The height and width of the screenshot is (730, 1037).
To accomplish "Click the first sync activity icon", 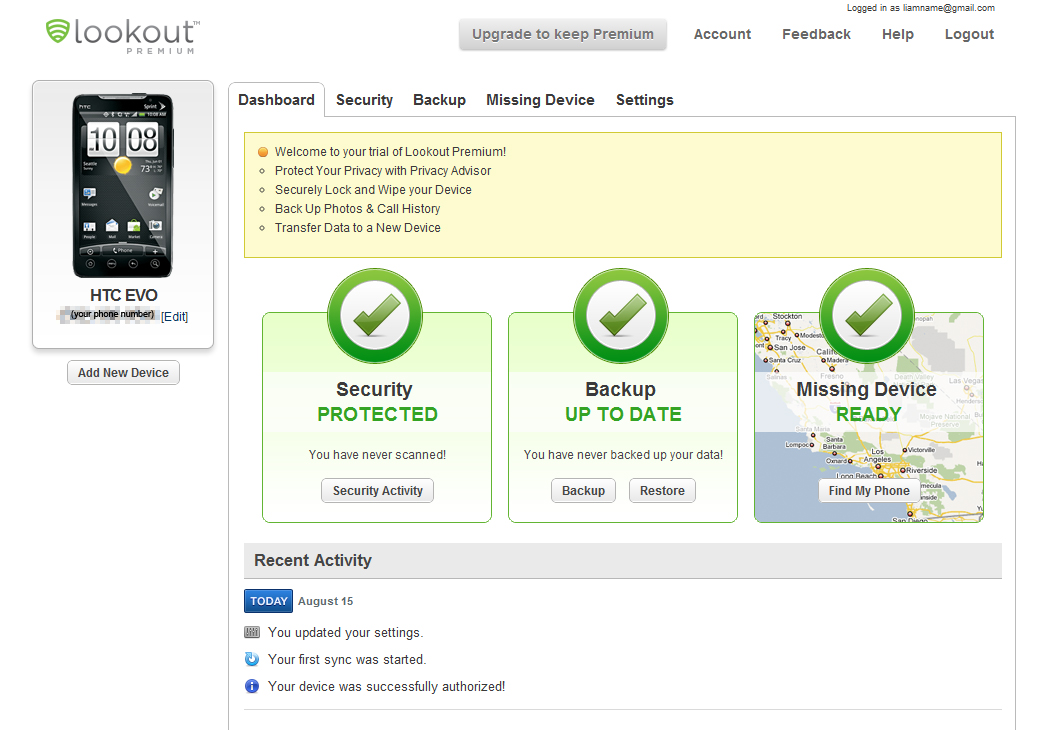I will [x=252, y=659].
